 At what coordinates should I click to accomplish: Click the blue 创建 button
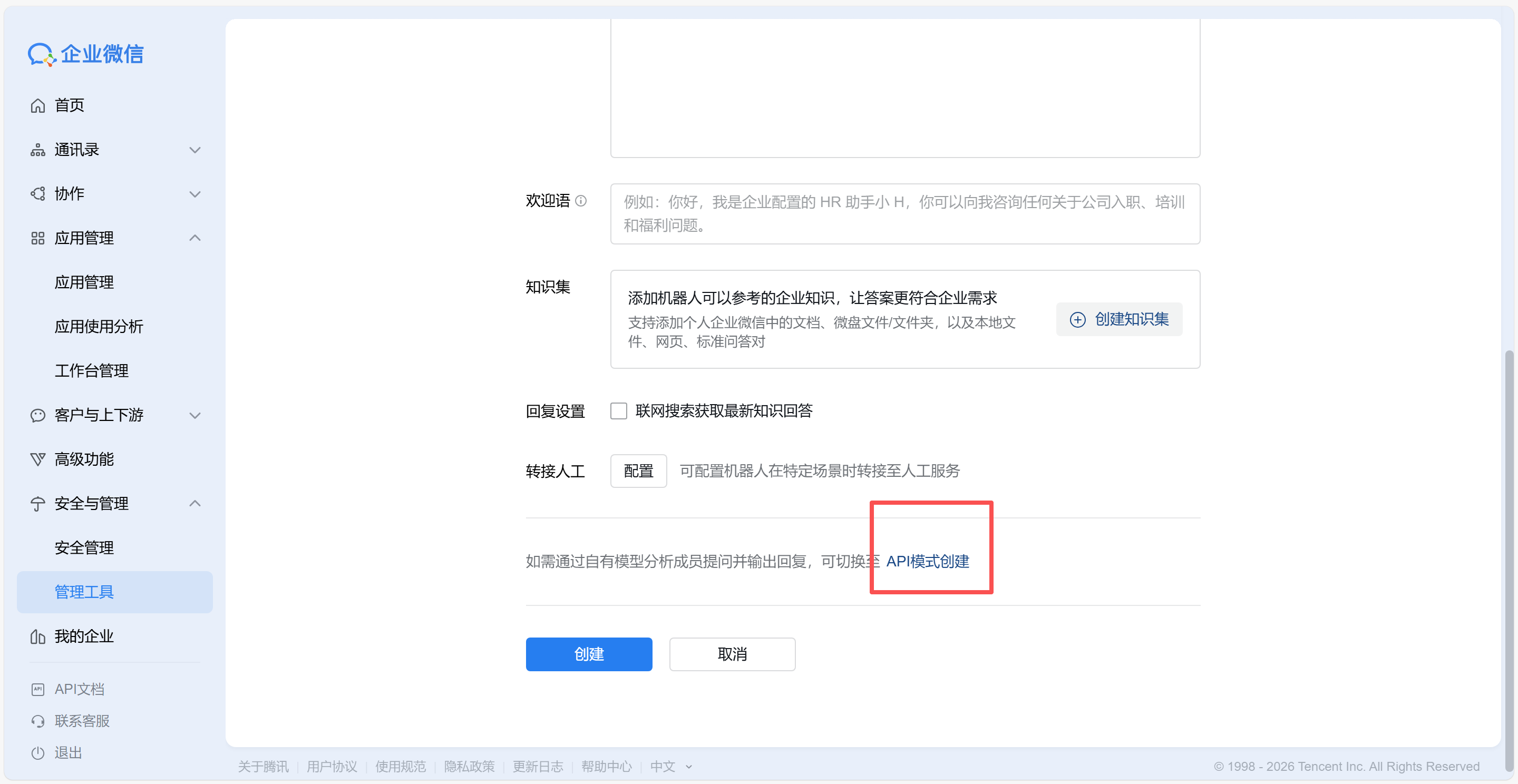589,654
